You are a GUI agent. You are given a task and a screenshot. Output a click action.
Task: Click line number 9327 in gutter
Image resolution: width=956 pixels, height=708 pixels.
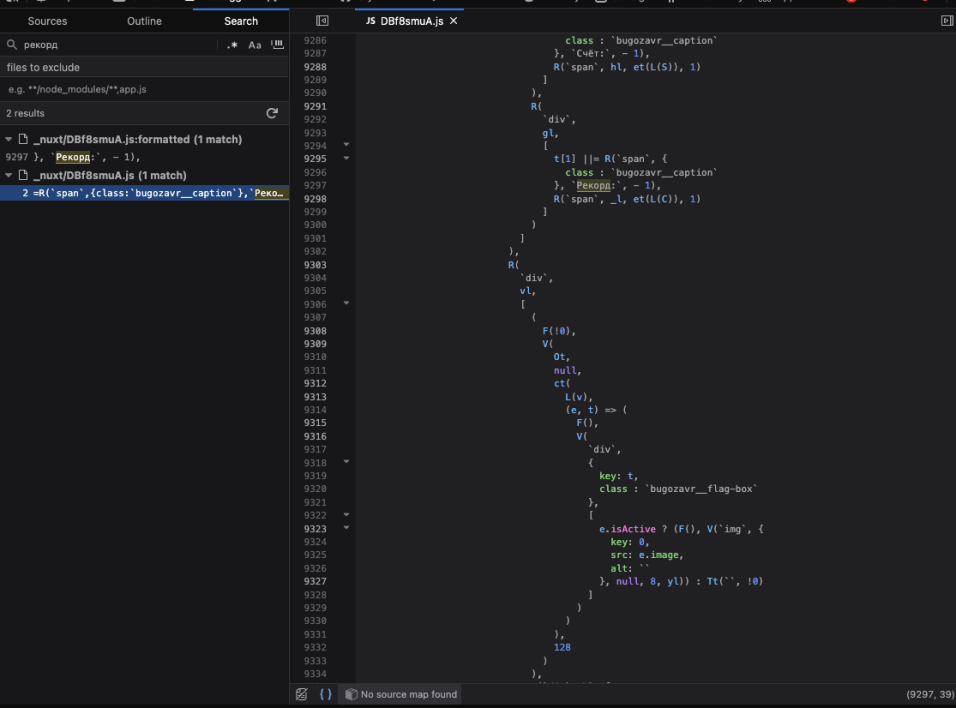(315, 581)
